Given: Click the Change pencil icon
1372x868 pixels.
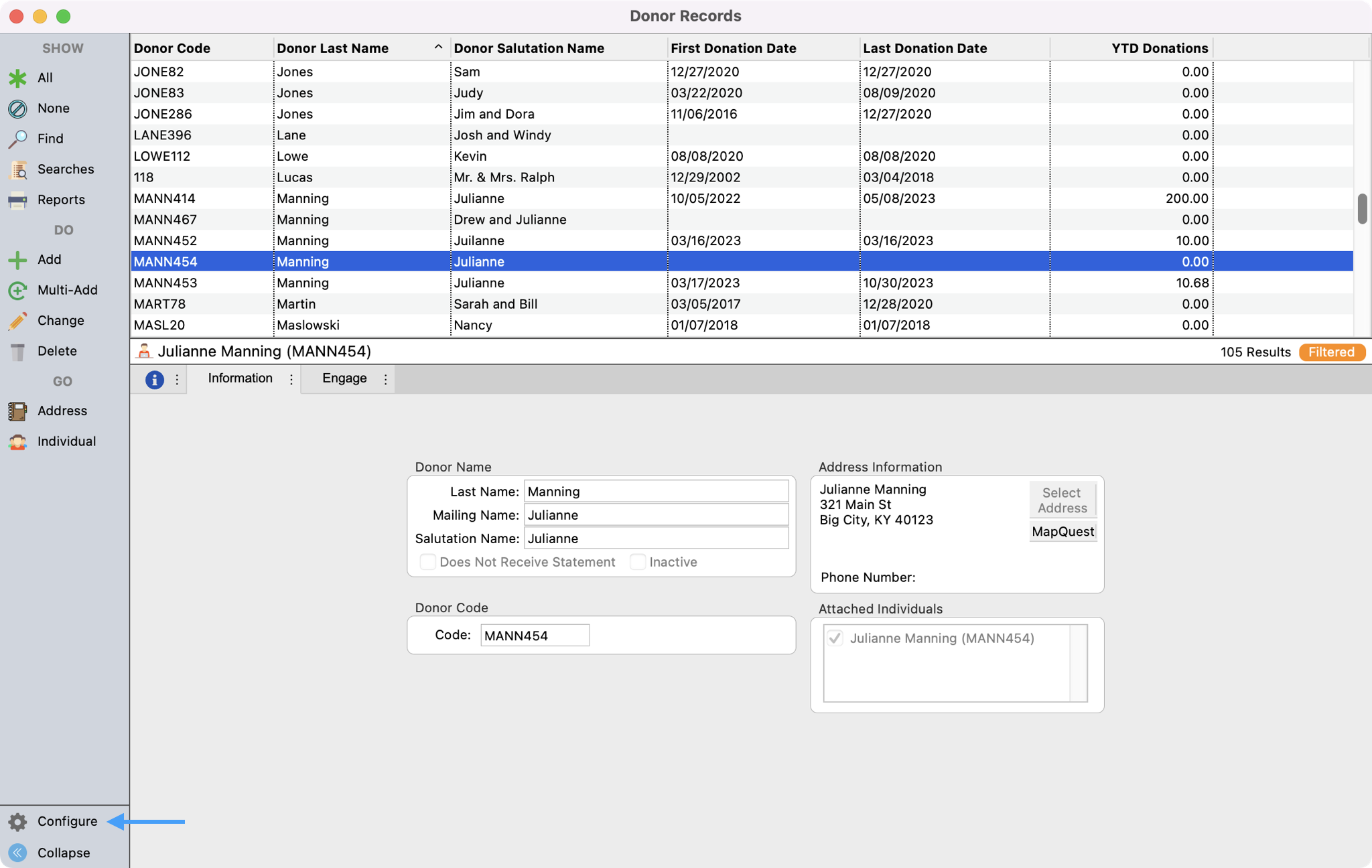Looking at the screenshot, I should click(x=17, y=321).
